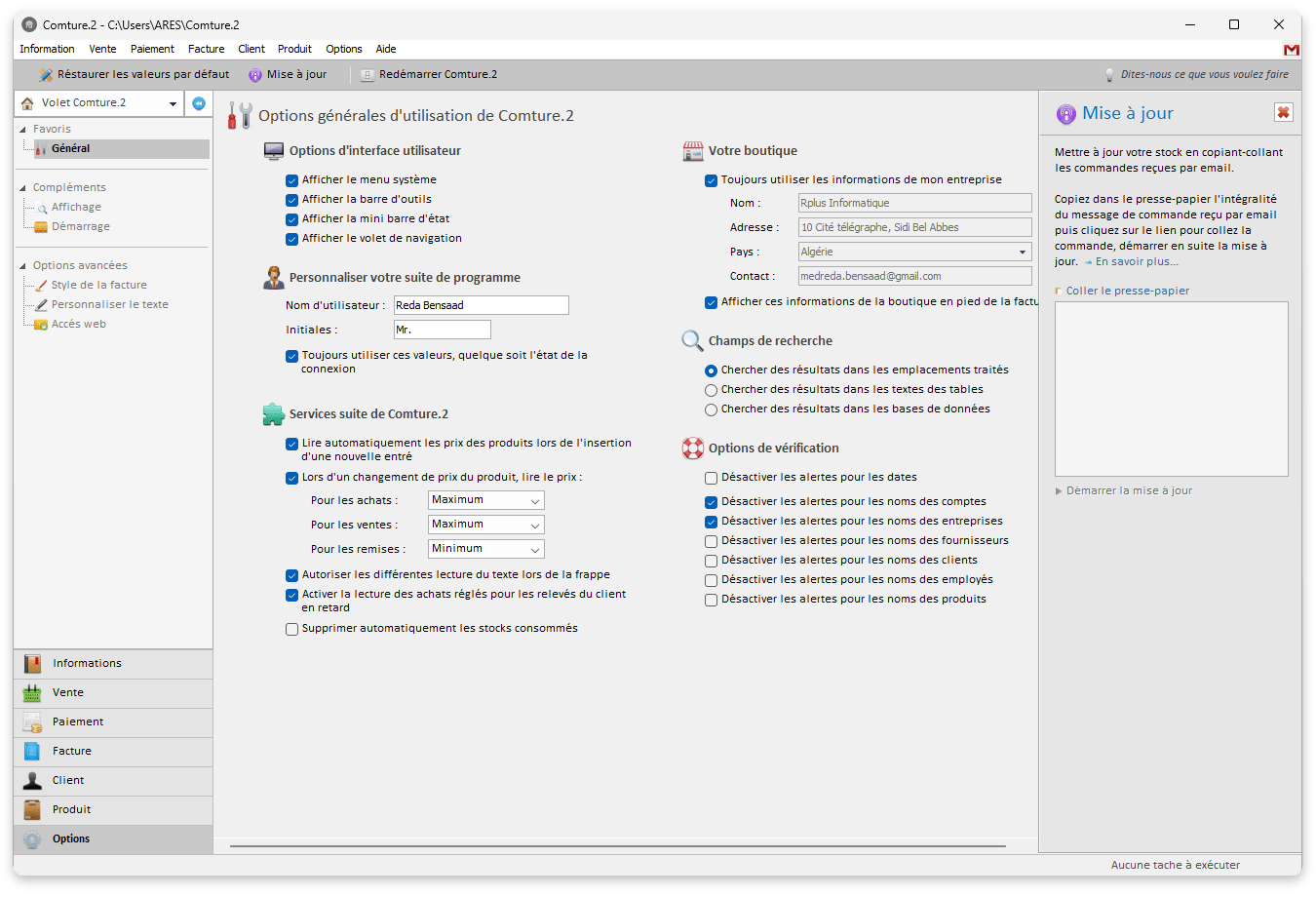This screenshot has height=897, width=1316.
Task: Click the Redémarrer Comture.2 toolbar icon
Action: 368,75
